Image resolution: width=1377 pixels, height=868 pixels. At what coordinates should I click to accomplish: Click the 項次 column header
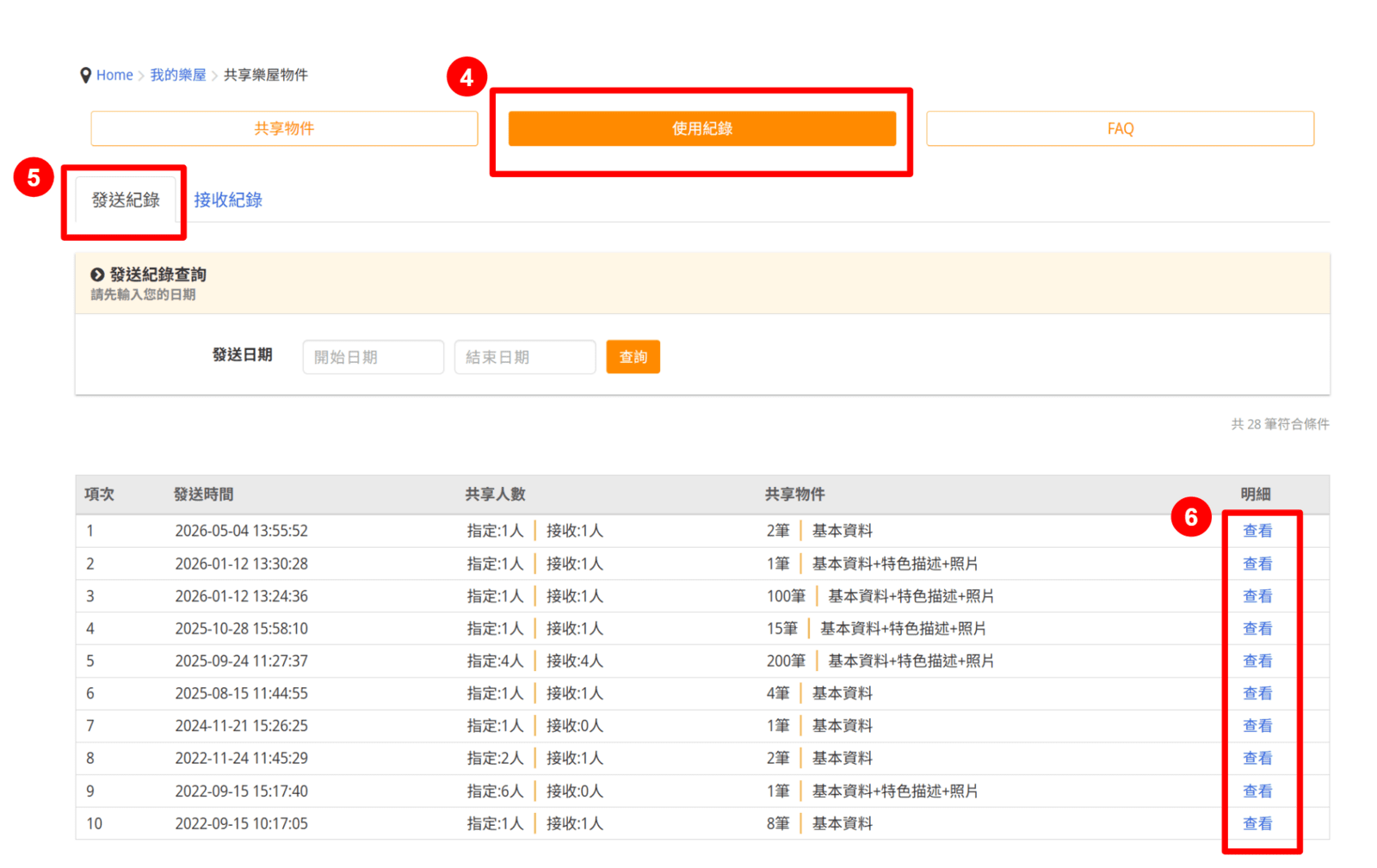99,494
